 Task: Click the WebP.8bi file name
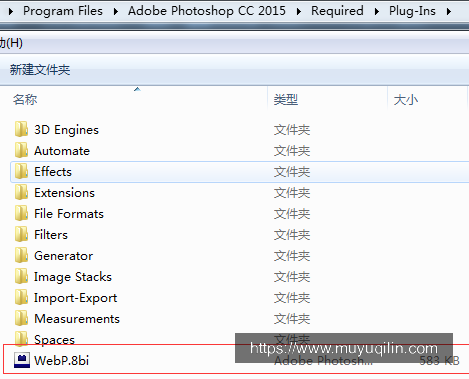coord(62,360)
